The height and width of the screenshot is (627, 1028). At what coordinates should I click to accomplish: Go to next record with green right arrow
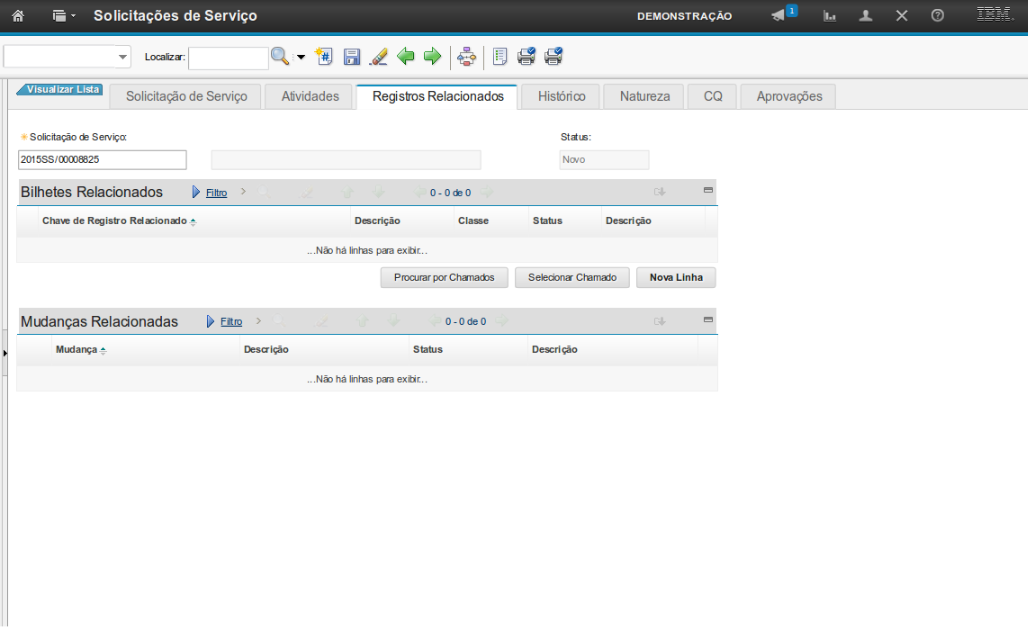[432, 57]
